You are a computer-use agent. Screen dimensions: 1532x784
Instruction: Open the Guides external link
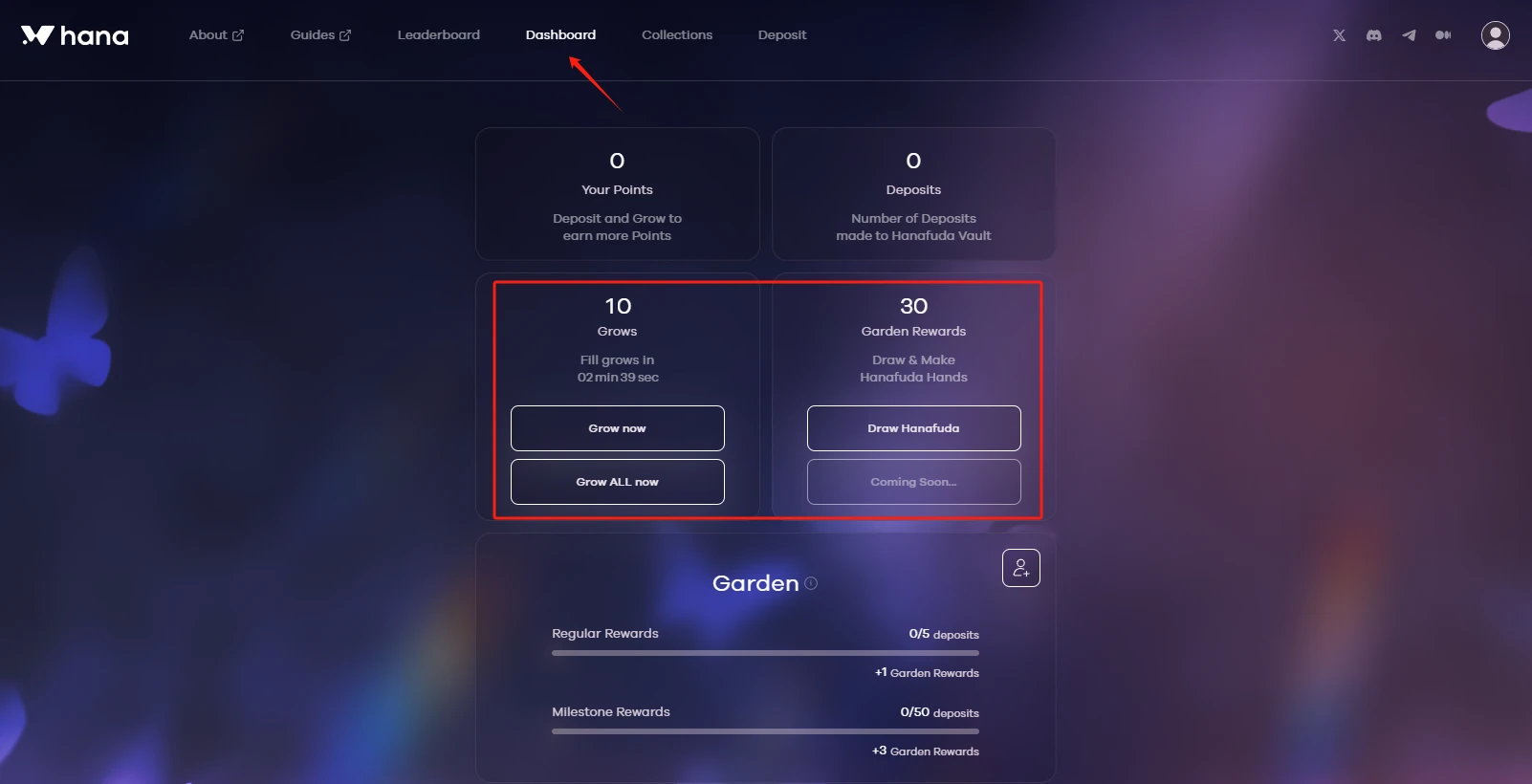pyautogui.click(x=320, y=35)
